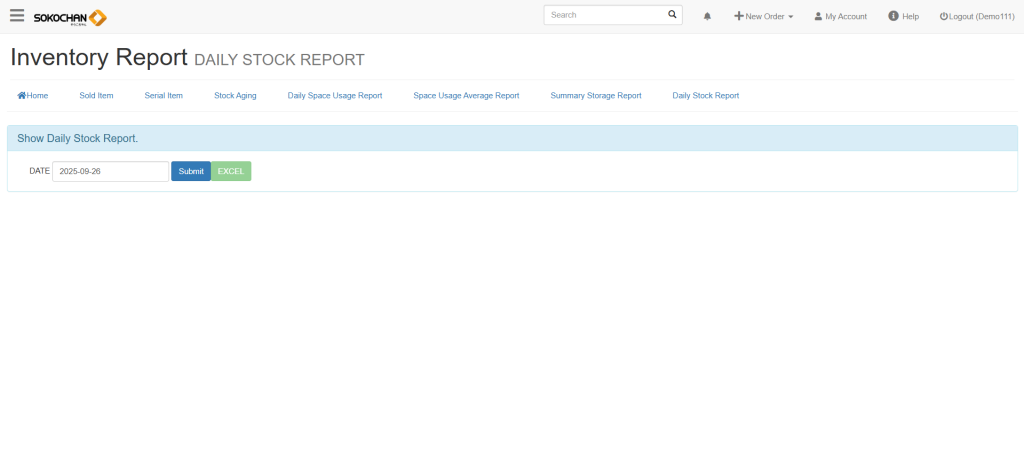Click the Help info icon
This screenshot has height=462, width=1024.
893,16
